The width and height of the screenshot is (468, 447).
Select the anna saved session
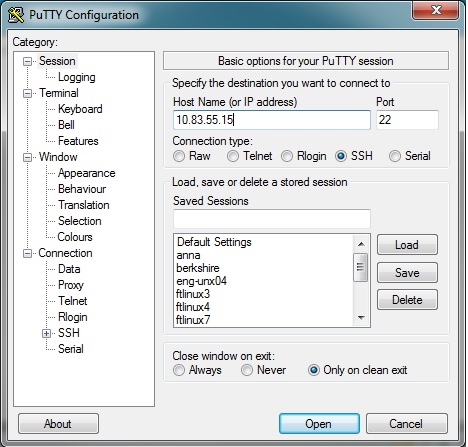point(264,255)
